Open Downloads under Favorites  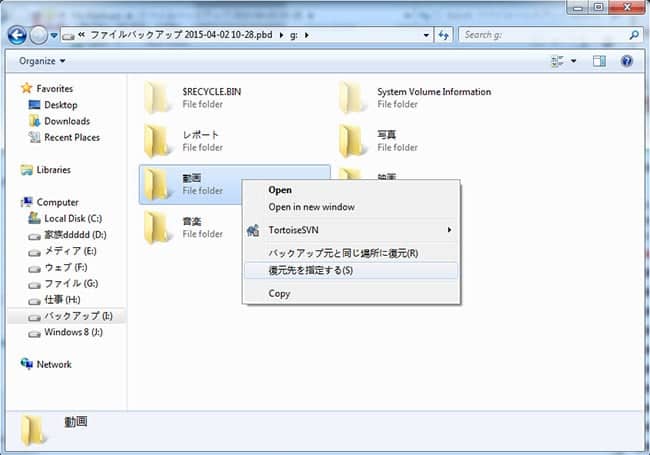[x=67, y=121]
